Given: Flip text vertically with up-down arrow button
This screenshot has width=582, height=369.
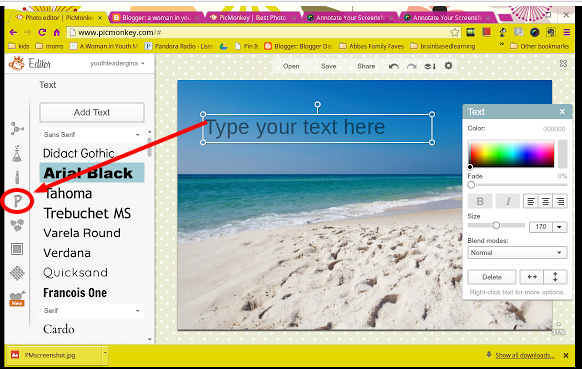Looking at the screenshot, I should pyautogui.click(x=555, y=277).
